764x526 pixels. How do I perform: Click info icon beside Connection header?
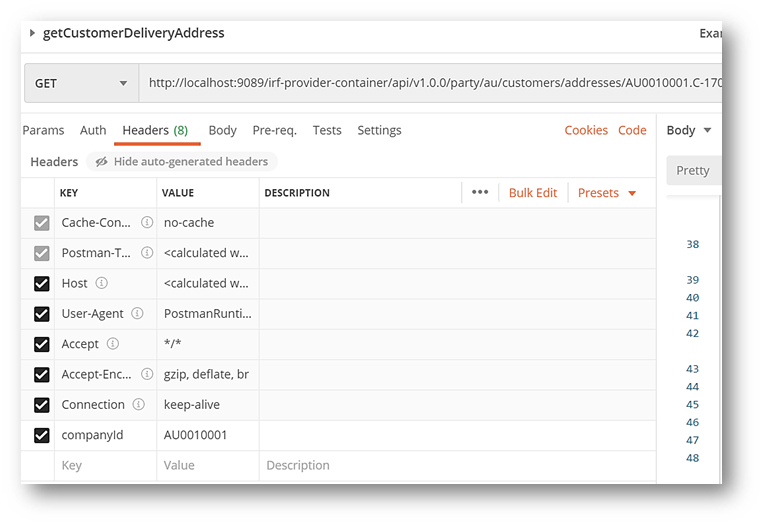pyautogui.click(x=139, y=405)
